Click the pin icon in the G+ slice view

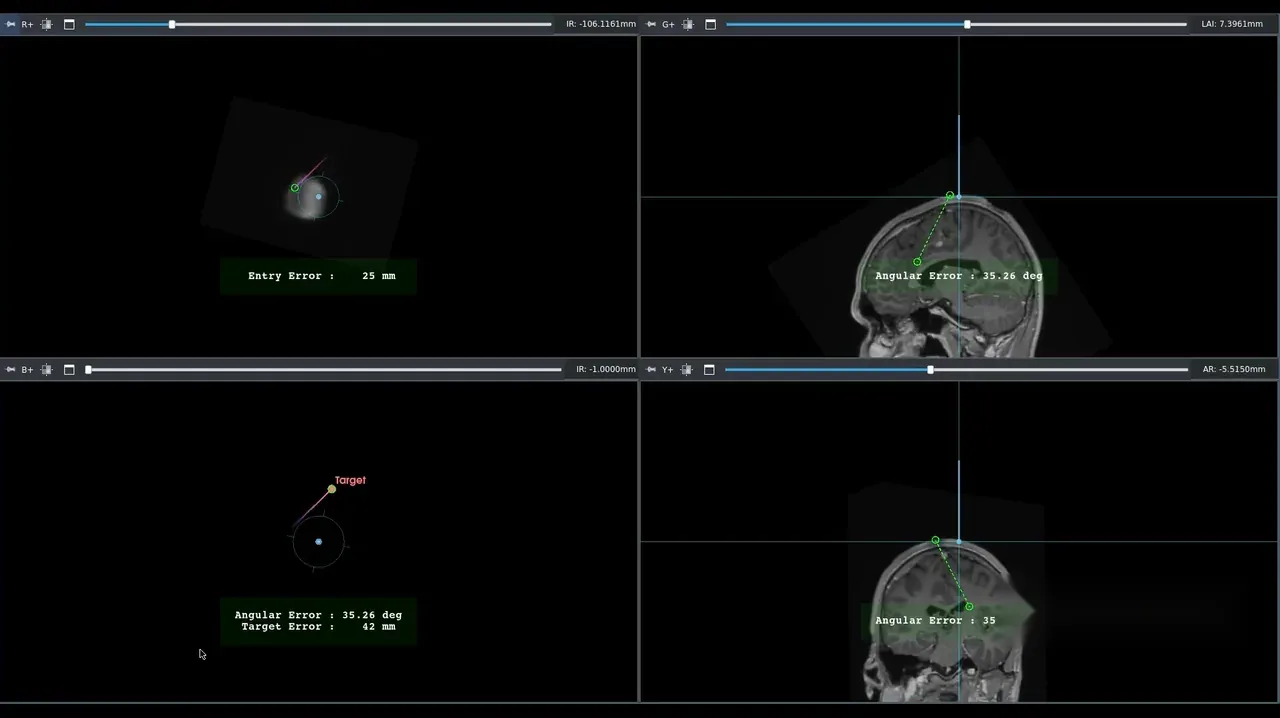tap(651, 24)
